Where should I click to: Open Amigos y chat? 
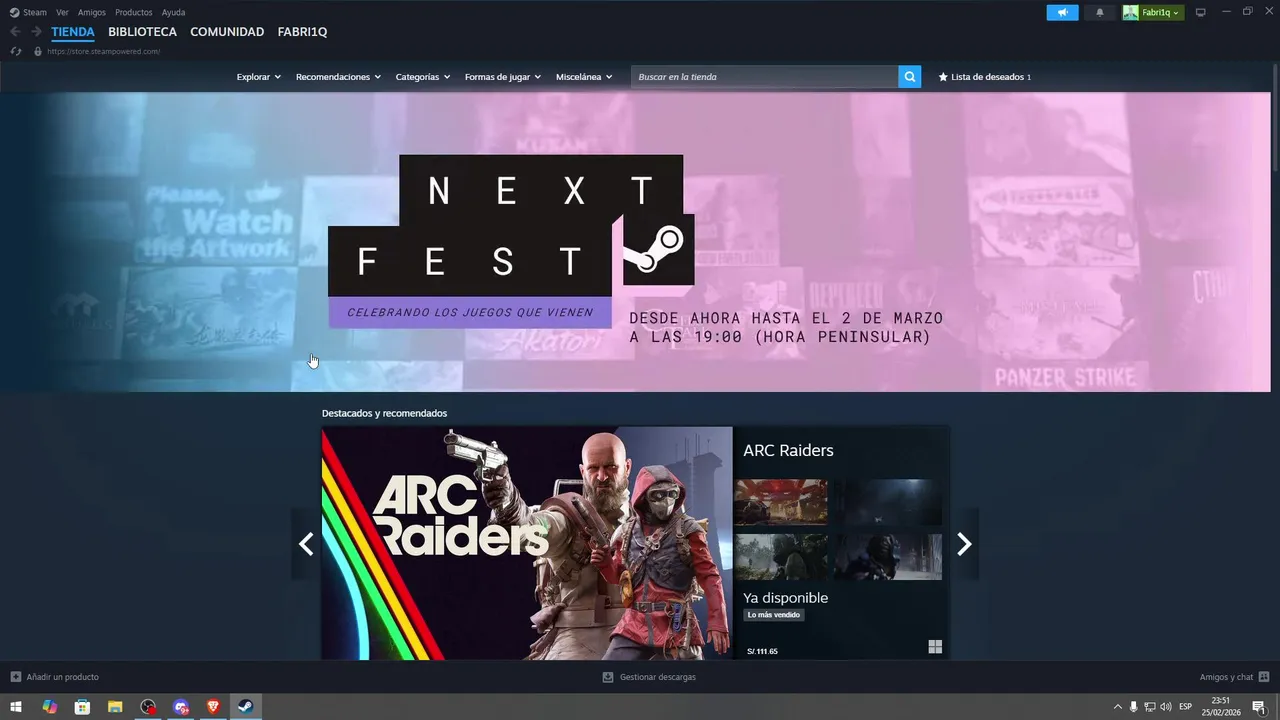click(x=1235, y=677)
